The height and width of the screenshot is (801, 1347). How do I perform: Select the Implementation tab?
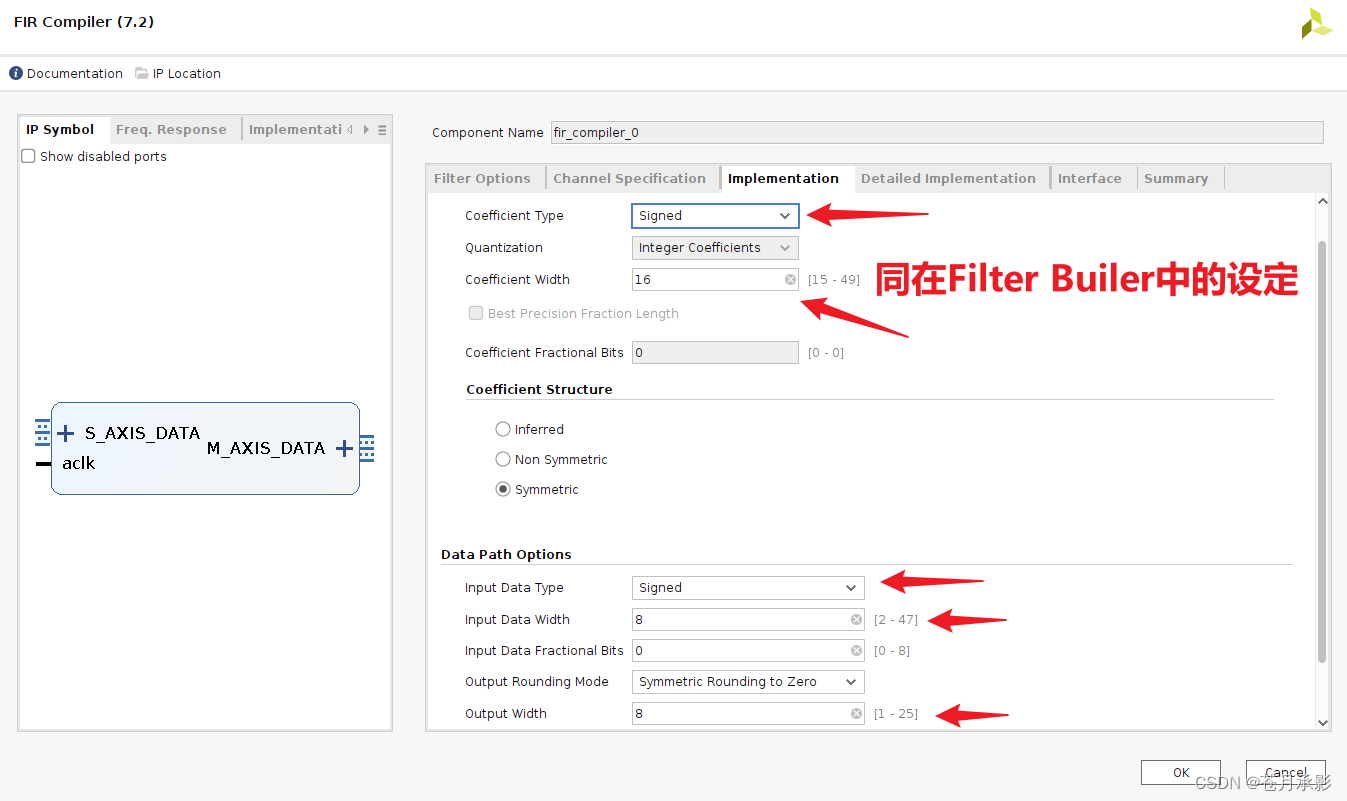pos(784,178)
